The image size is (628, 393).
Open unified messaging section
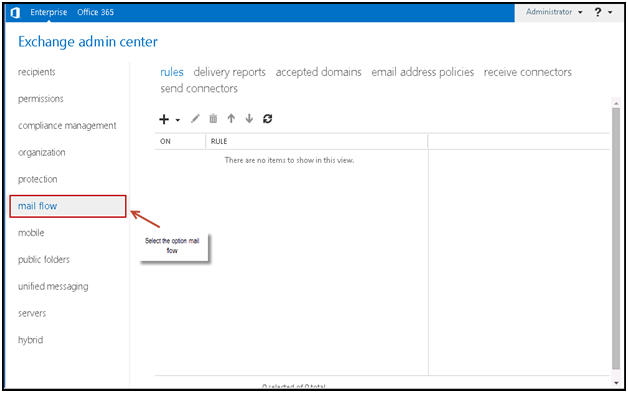pyautogui.click(x=53, y=287)
